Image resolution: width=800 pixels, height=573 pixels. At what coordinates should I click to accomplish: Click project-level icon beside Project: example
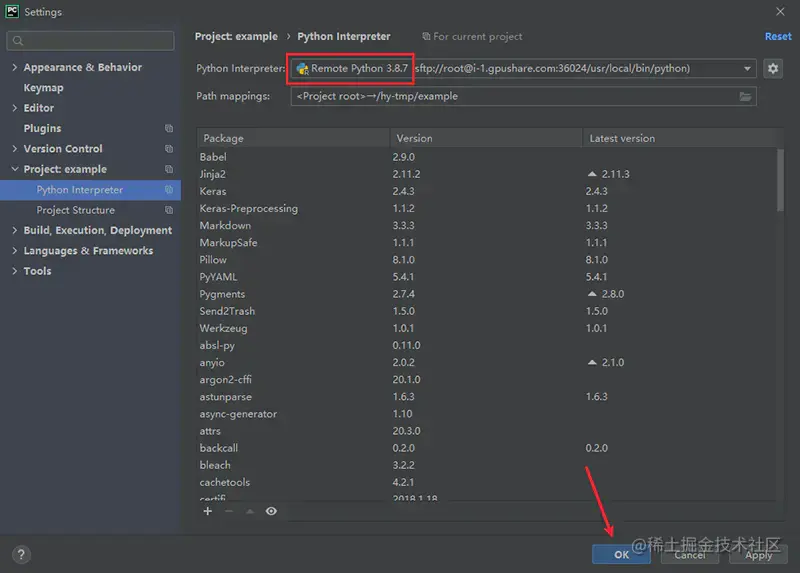point(169,169)
